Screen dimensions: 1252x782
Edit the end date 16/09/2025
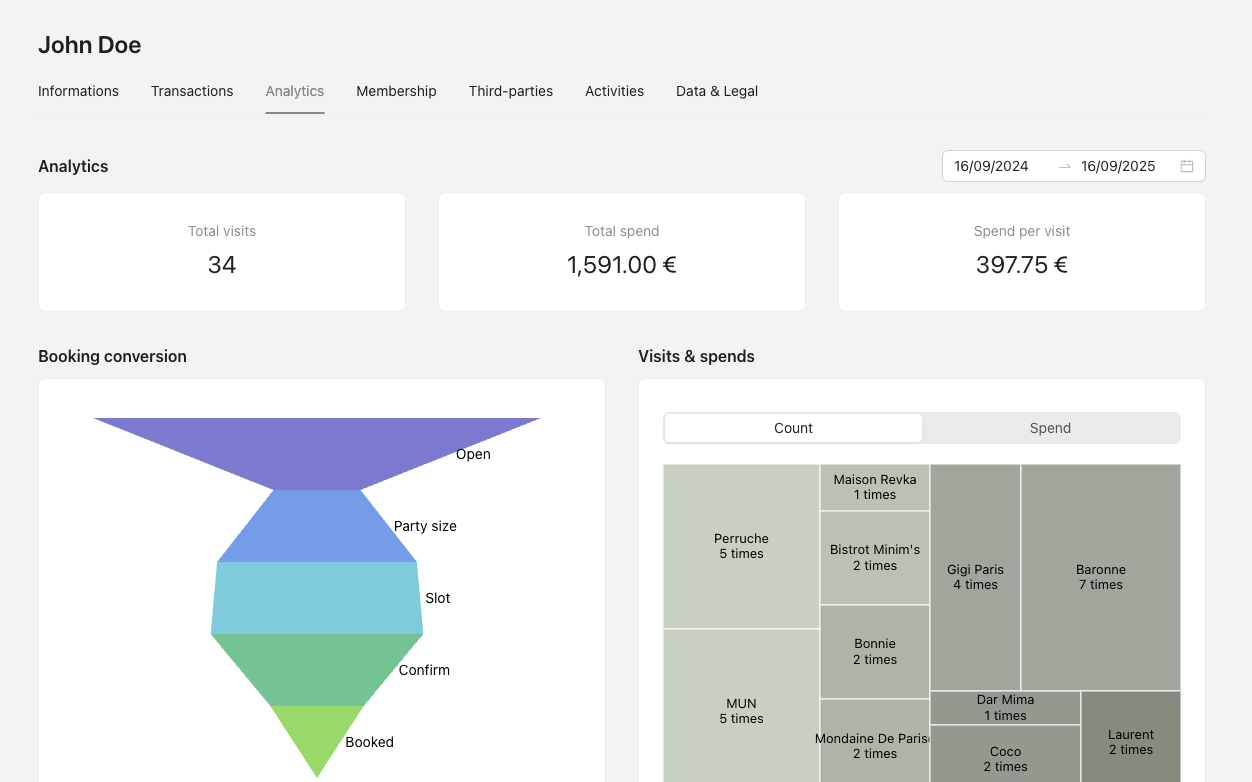[x=1118, y=166]
